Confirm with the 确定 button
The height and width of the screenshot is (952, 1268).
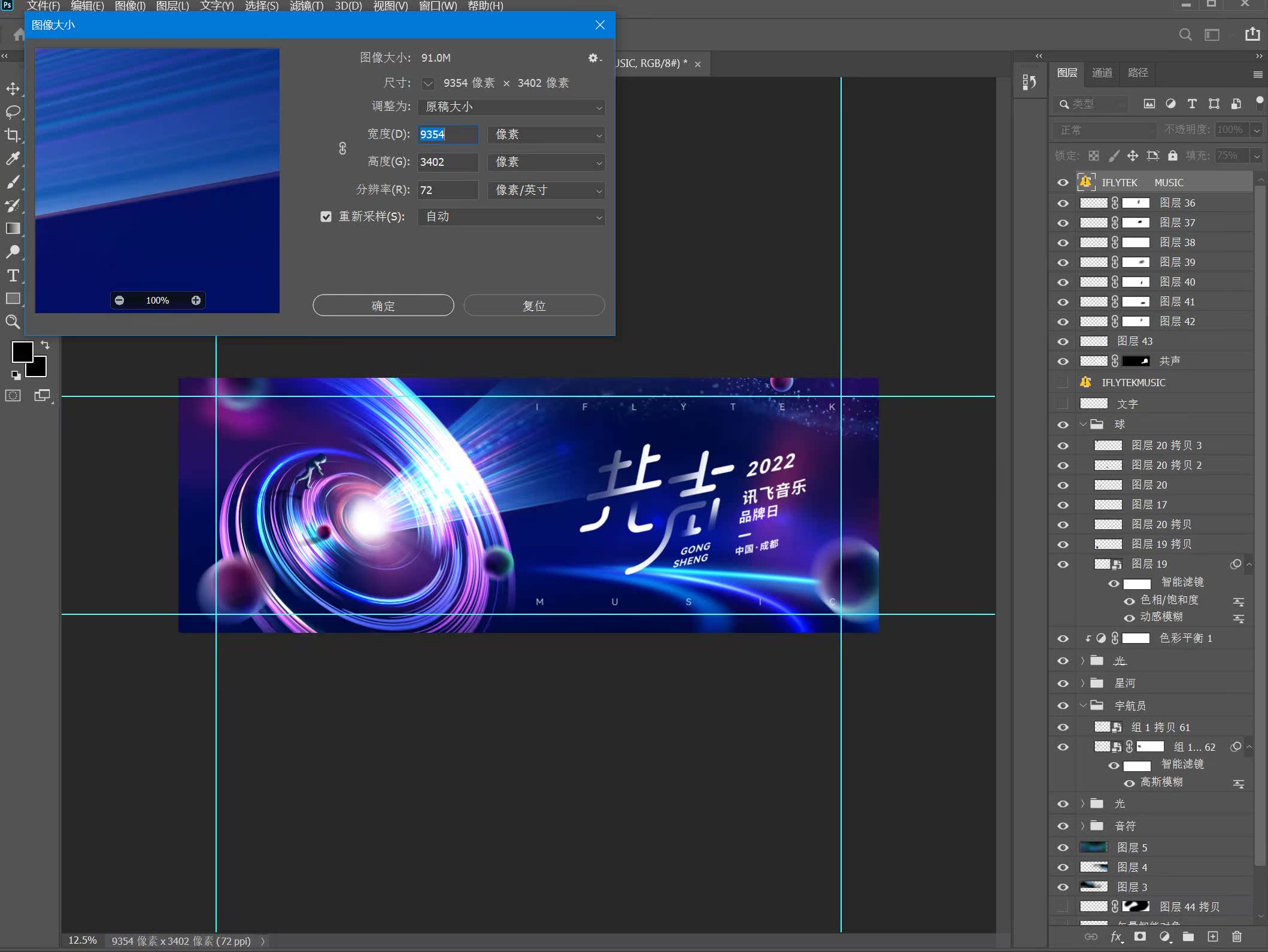[x=383, y=306]
